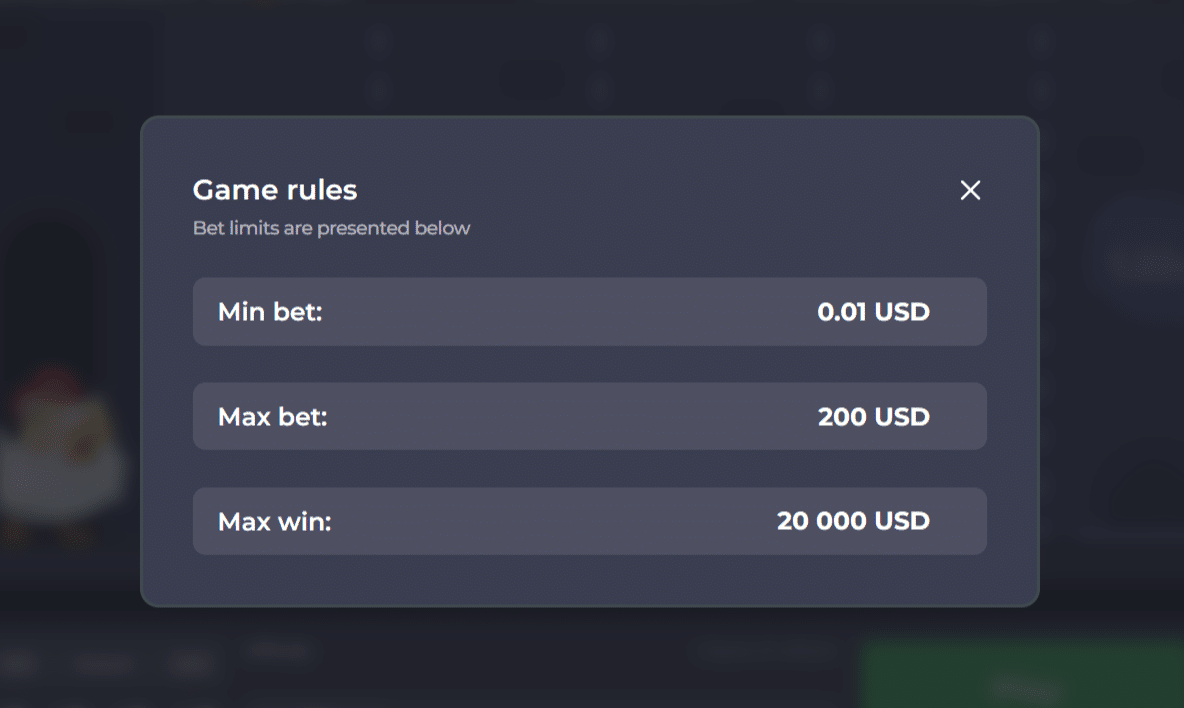Click the 20 000 USD value
The image size is (1184, 708).
(853, 521)
